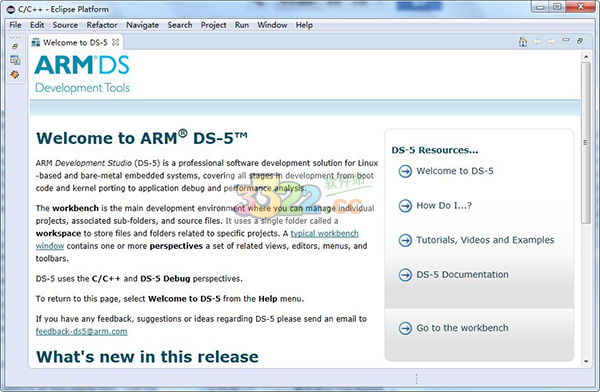
Task: Select the Welcome to DS-5 tab
Action: tap(75, 42)
